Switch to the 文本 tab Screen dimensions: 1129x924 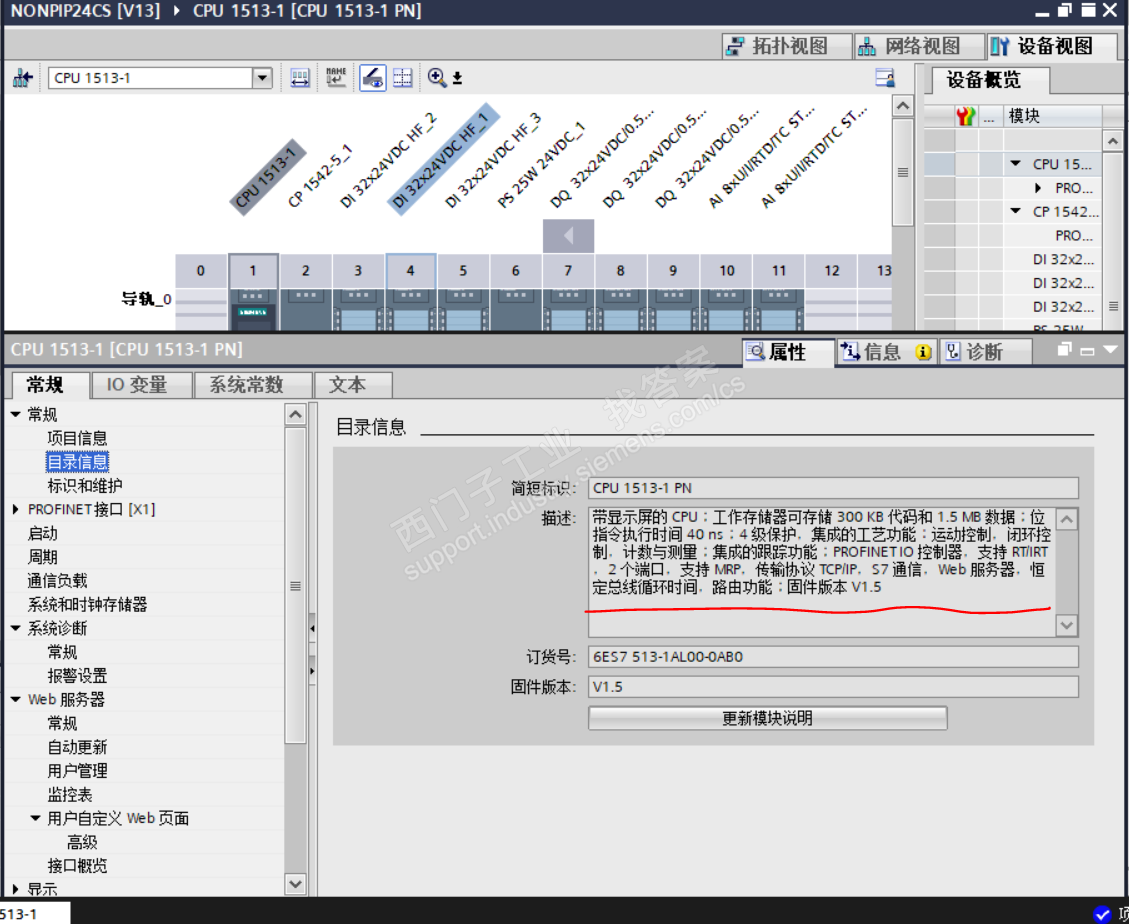[353, 385]
